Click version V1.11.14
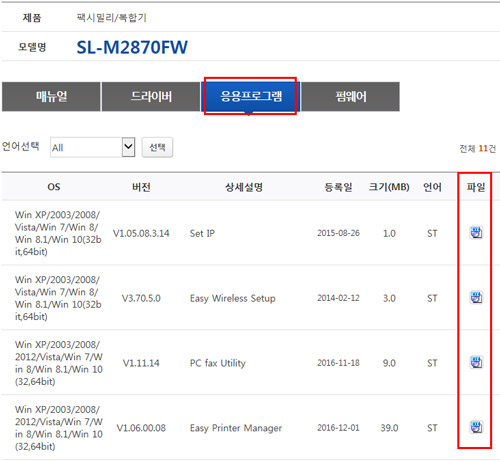 141,363
